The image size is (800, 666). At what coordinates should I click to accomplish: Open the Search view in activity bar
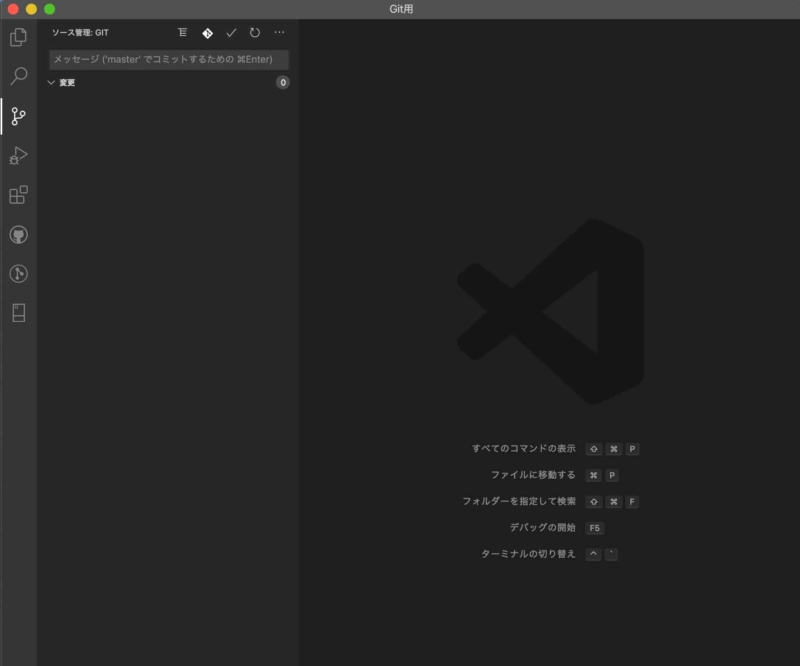[18, 76]
